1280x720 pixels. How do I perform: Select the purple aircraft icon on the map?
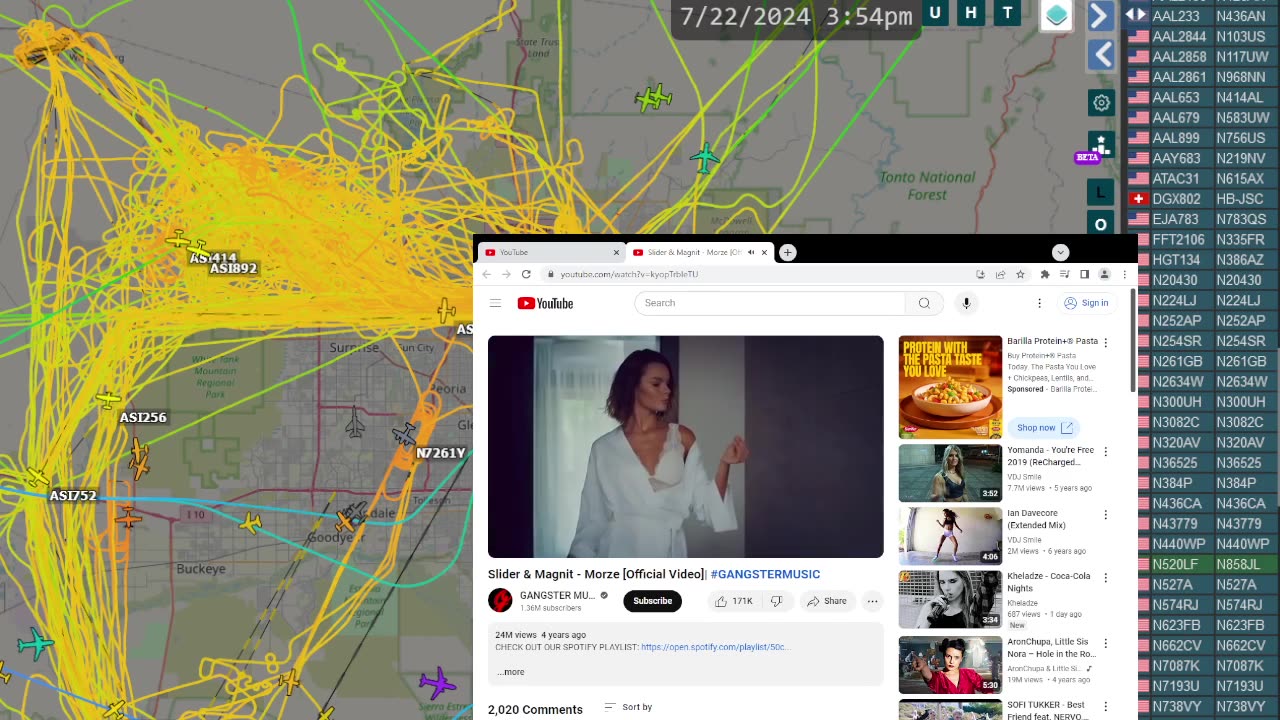437,683
